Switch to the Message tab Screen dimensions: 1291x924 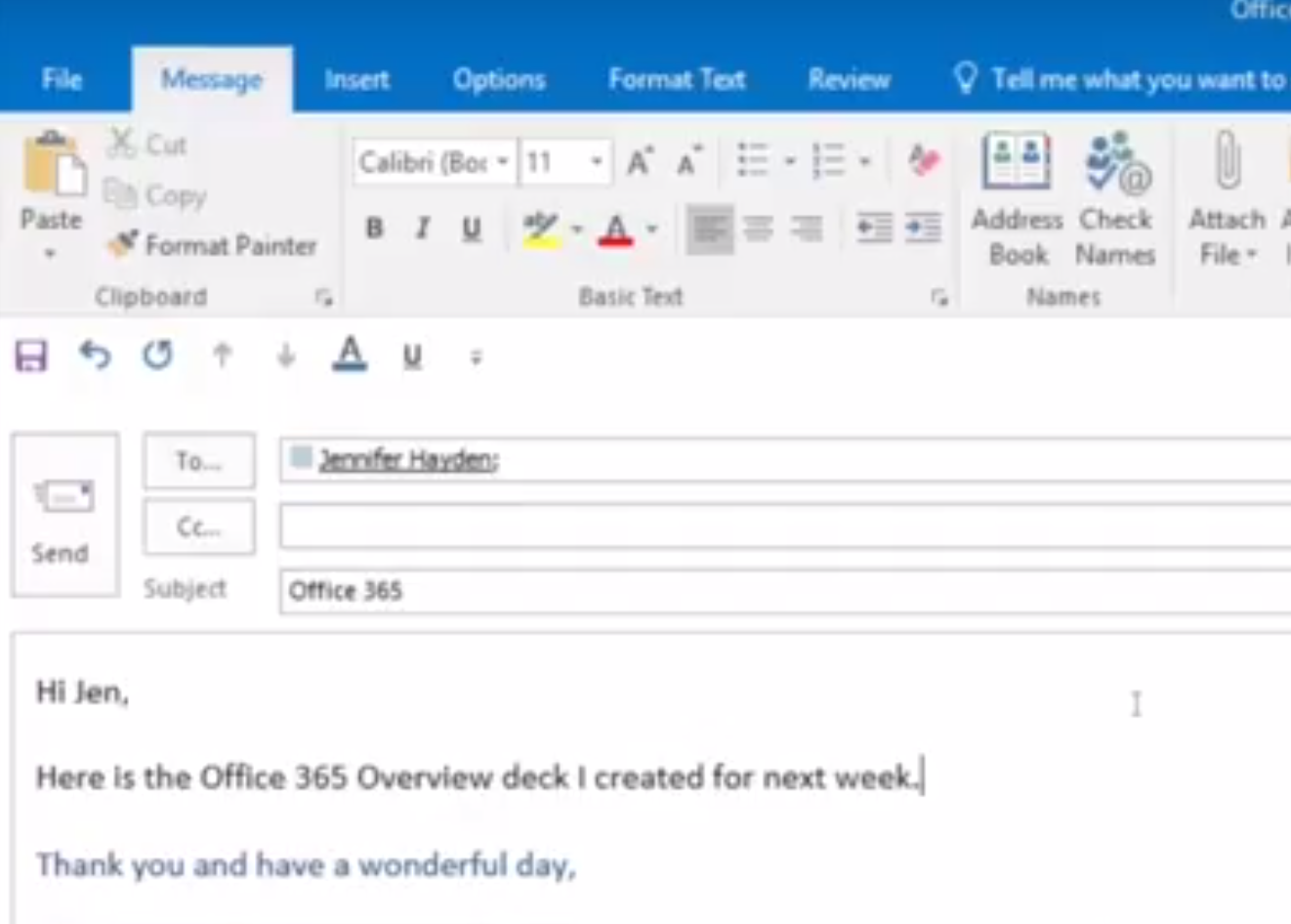pyautogui.click(x=212, y=79)
